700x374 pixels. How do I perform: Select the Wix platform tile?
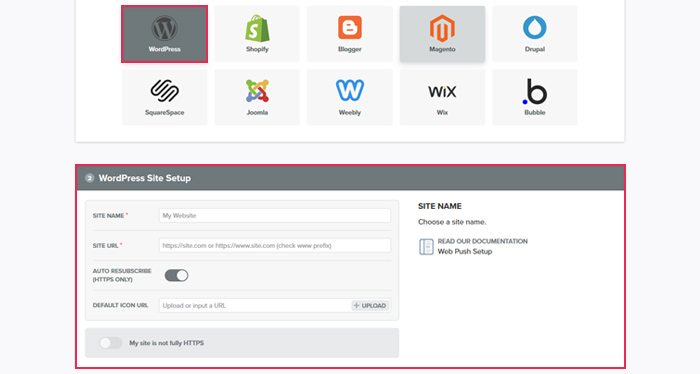[442, 97]
